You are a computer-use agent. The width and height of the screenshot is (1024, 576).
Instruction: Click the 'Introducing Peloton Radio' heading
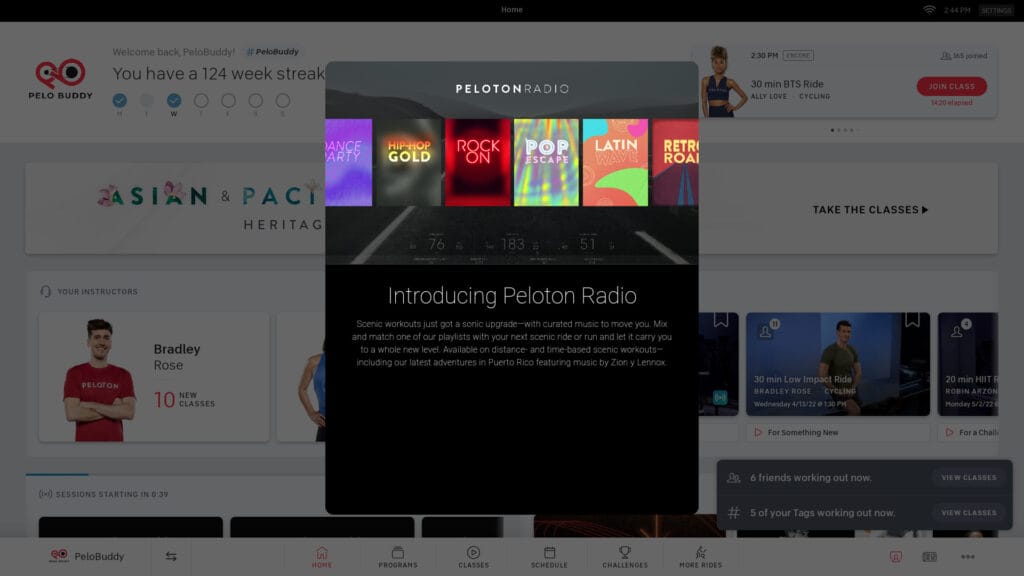512,296
